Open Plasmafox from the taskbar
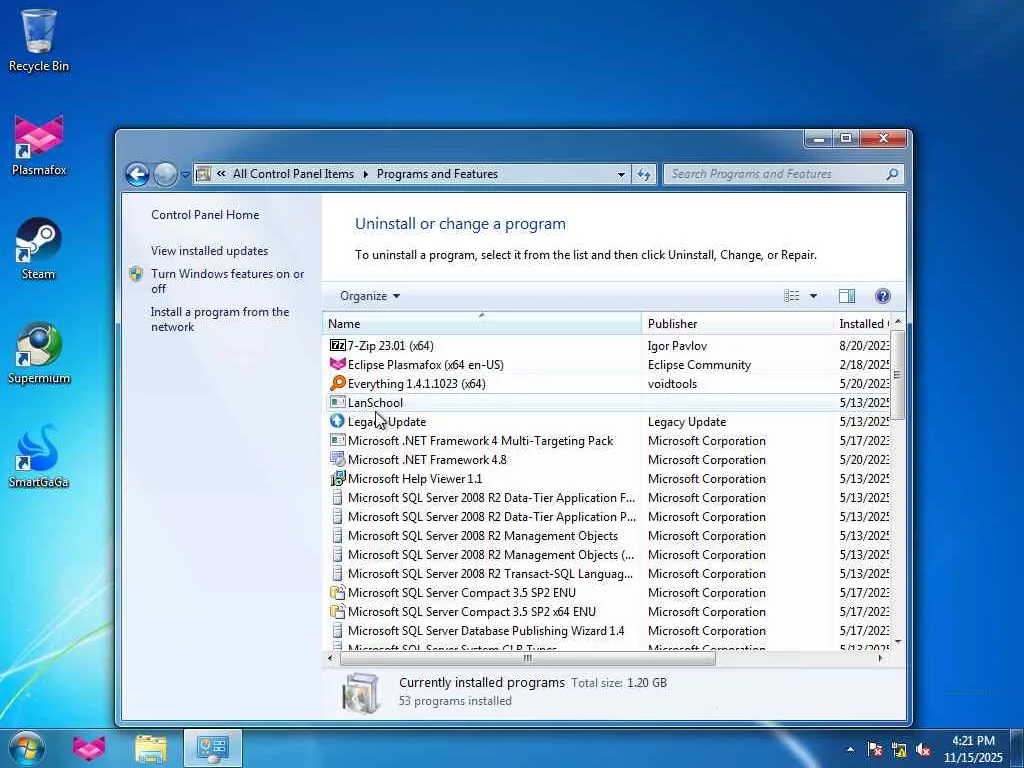1024x768 pixels. tap(89, 748)
